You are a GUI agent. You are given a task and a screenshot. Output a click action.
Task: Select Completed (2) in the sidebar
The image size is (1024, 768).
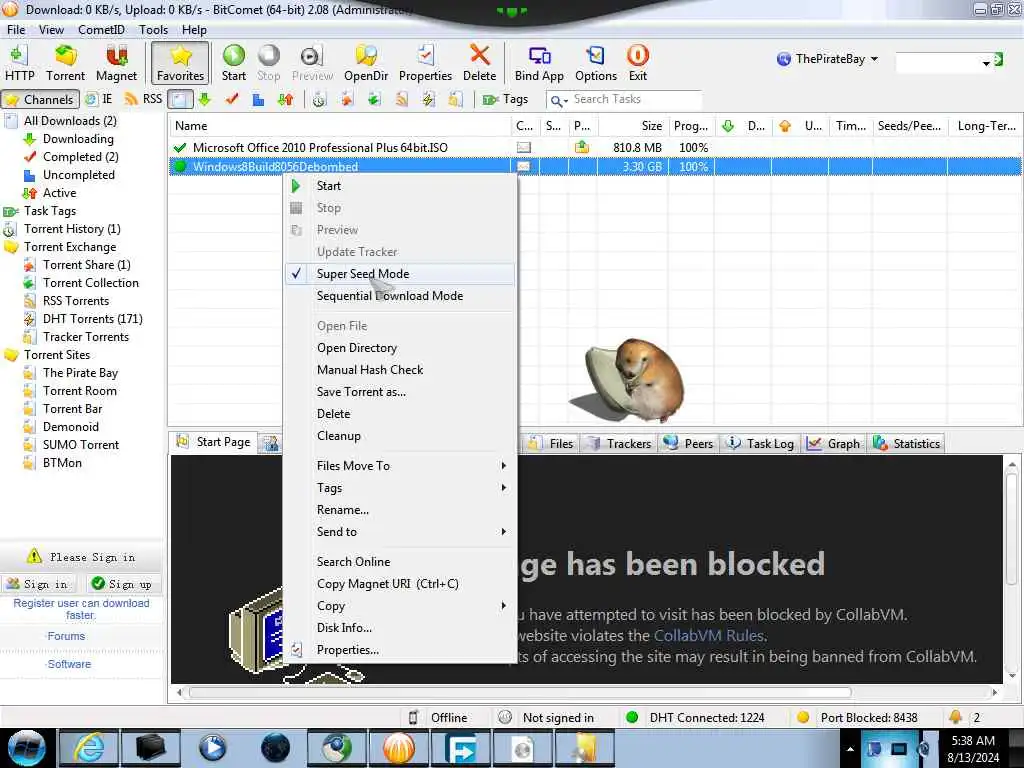(x=80, y=157)
